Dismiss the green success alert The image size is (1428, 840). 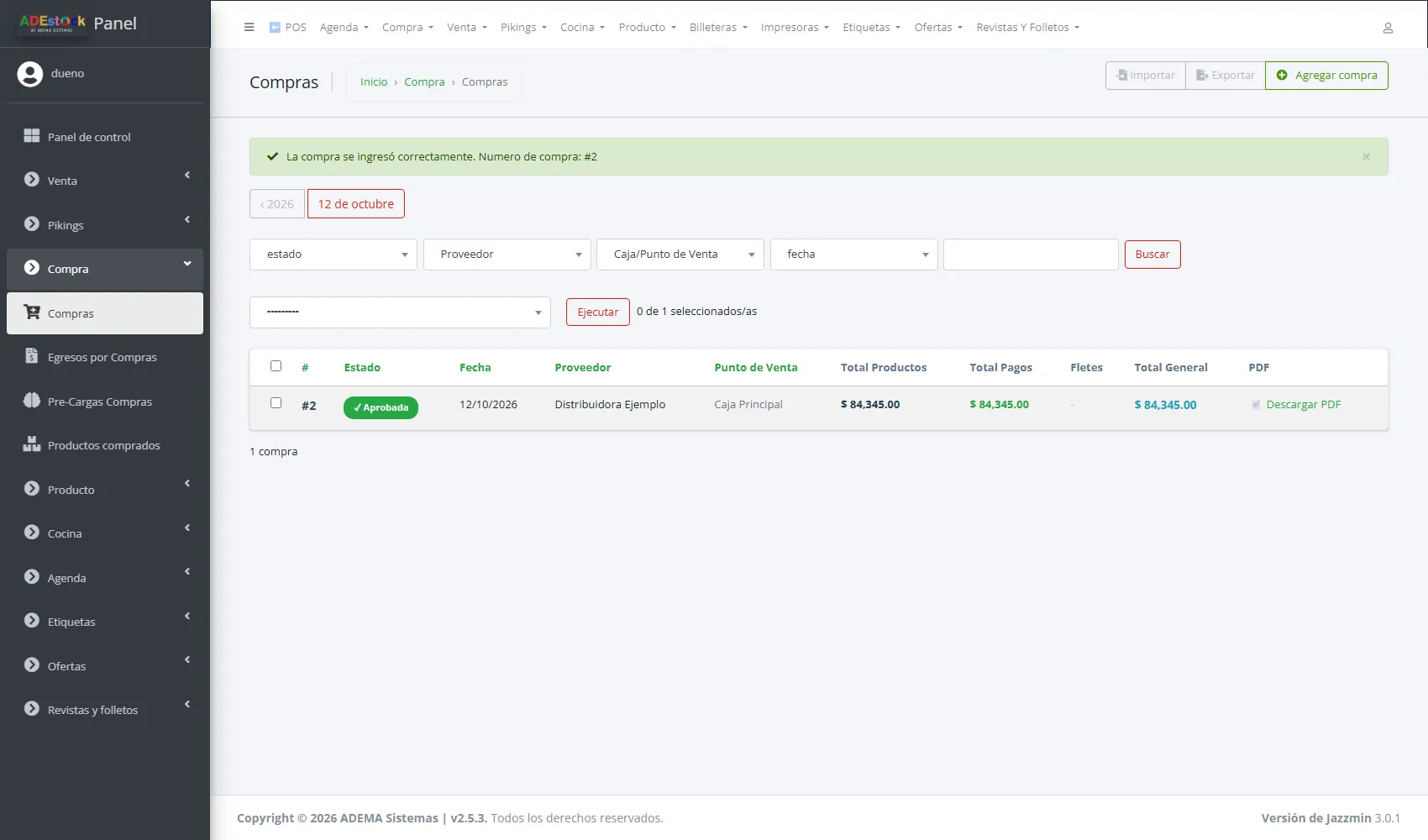coord(1366,157)
